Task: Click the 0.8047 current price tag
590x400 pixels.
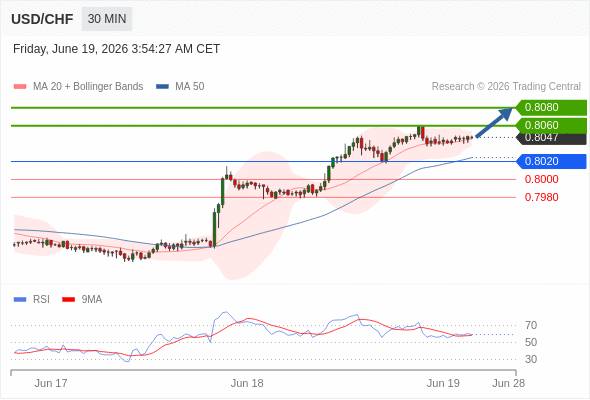Action: point(551,138)
